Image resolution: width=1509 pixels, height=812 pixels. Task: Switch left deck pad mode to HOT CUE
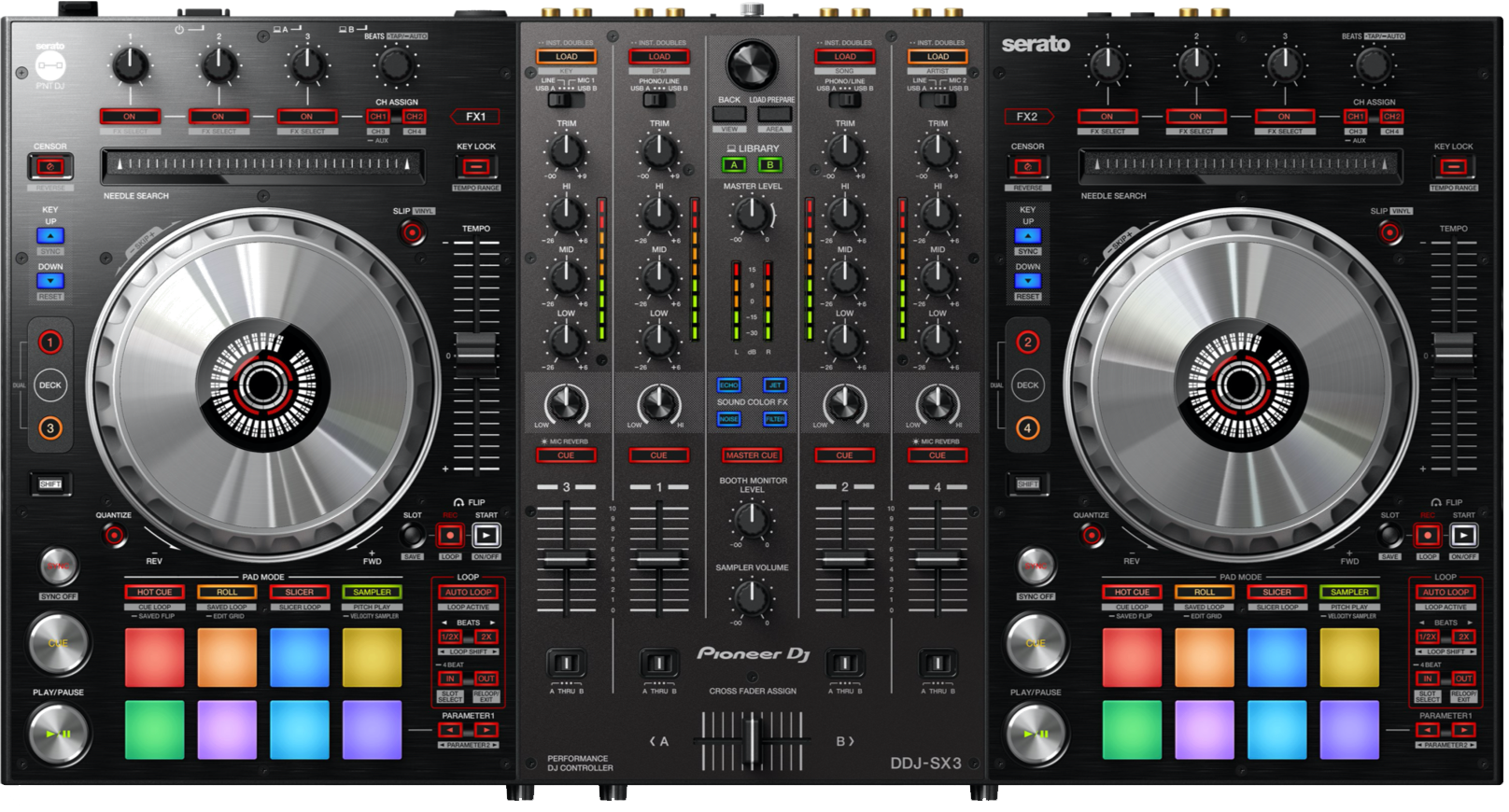tap(155, 592)
